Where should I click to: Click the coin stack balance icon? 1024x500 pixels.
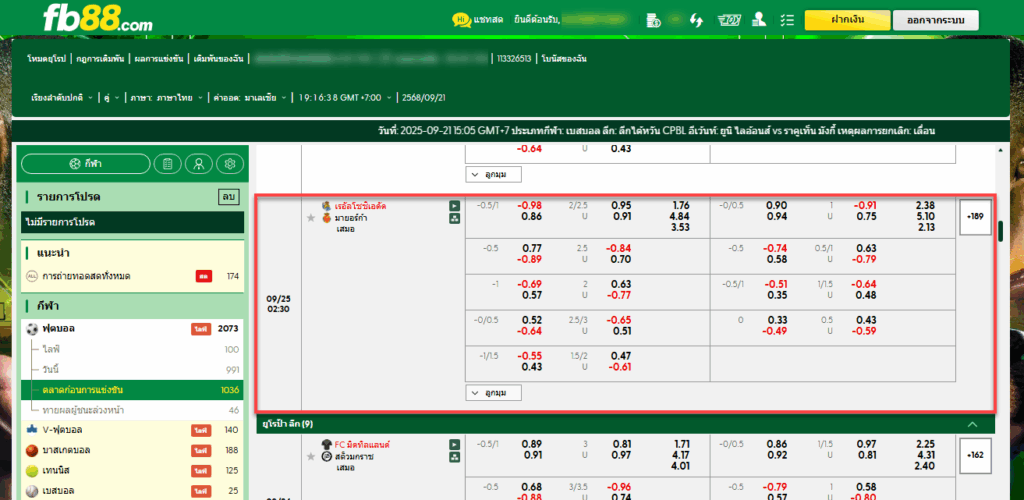pyautogui.click(x=654, y=20)
